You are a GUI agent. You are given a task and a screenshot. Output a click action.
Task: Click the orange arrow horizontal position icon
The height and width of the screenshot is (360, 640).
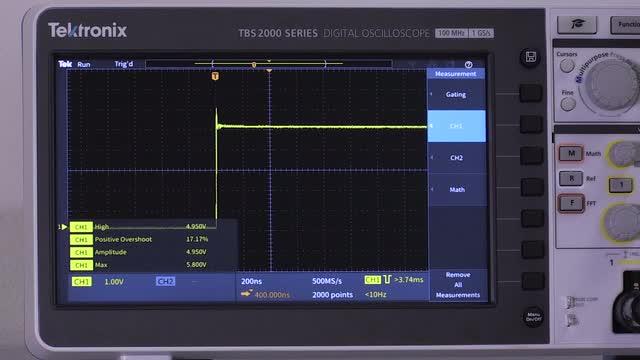[x=247, y=293]
